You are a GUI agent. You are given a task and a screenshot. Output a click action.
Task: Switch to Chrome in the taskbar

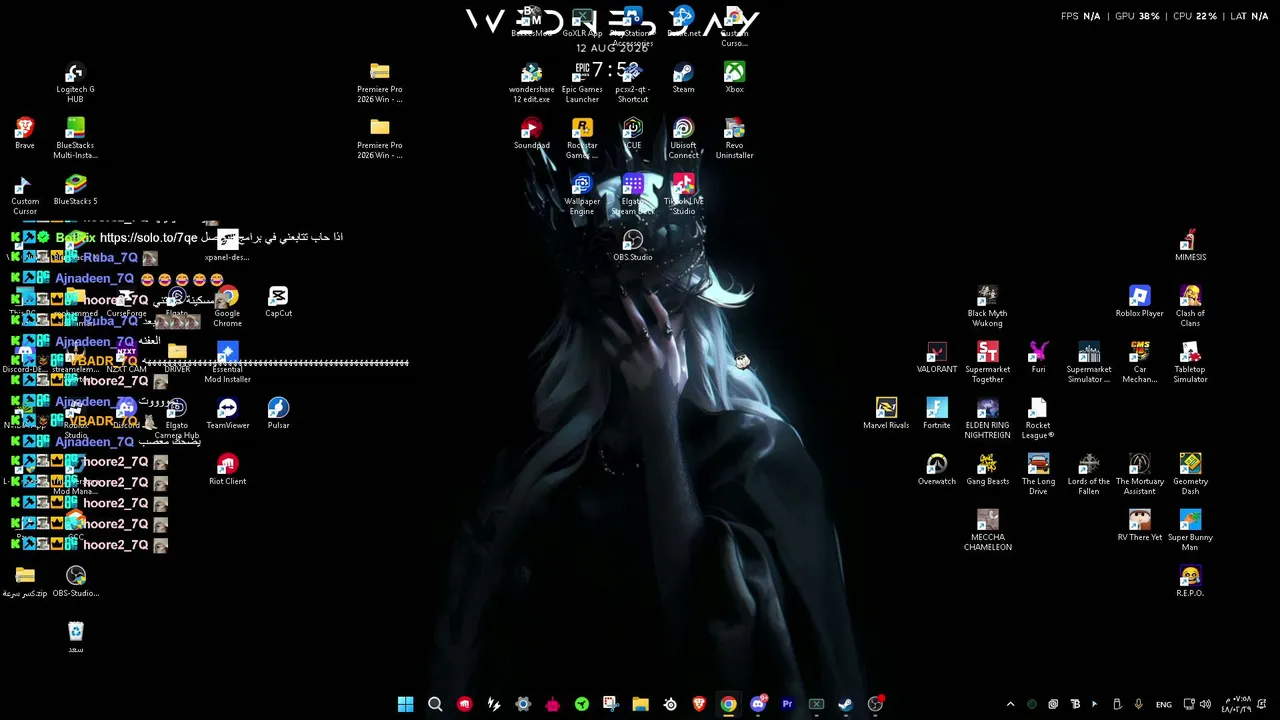[x=728, y=704]
